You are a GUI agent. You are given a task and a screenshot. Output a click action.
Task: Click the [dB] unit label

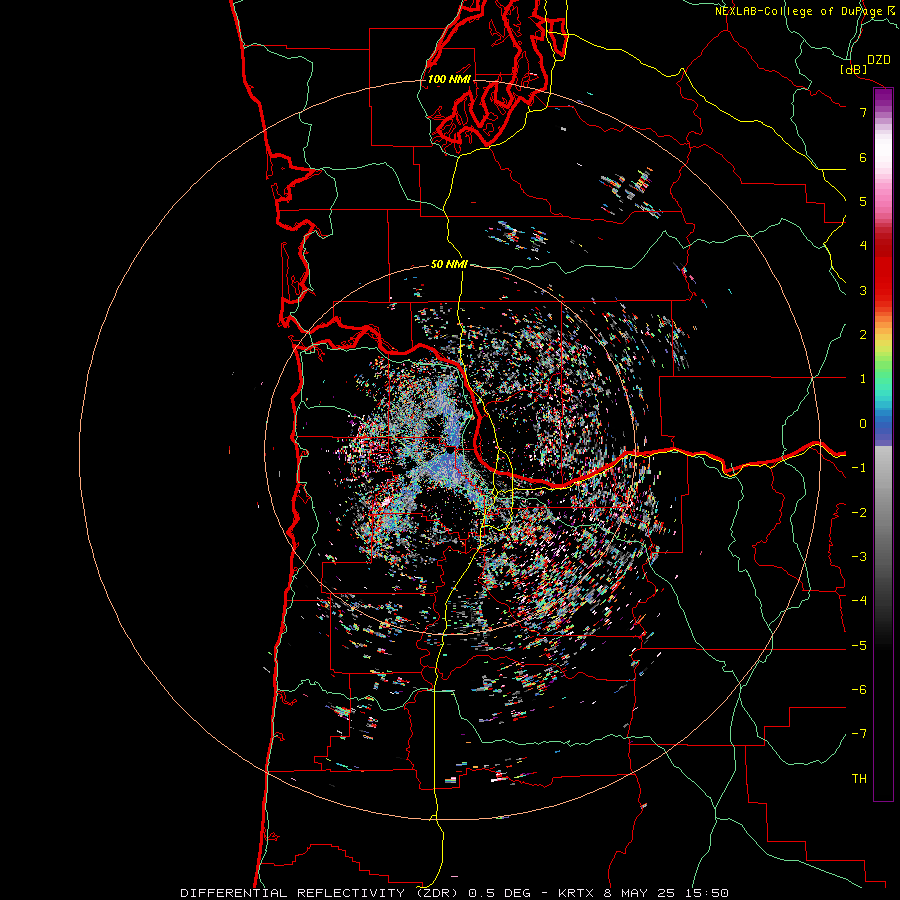[853, 69]
